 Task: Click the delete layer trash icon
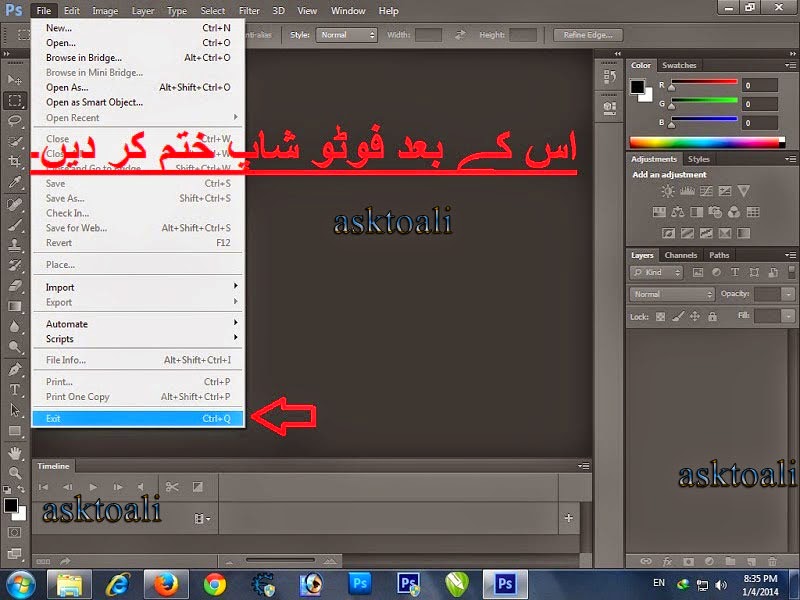tap(772, 561)
